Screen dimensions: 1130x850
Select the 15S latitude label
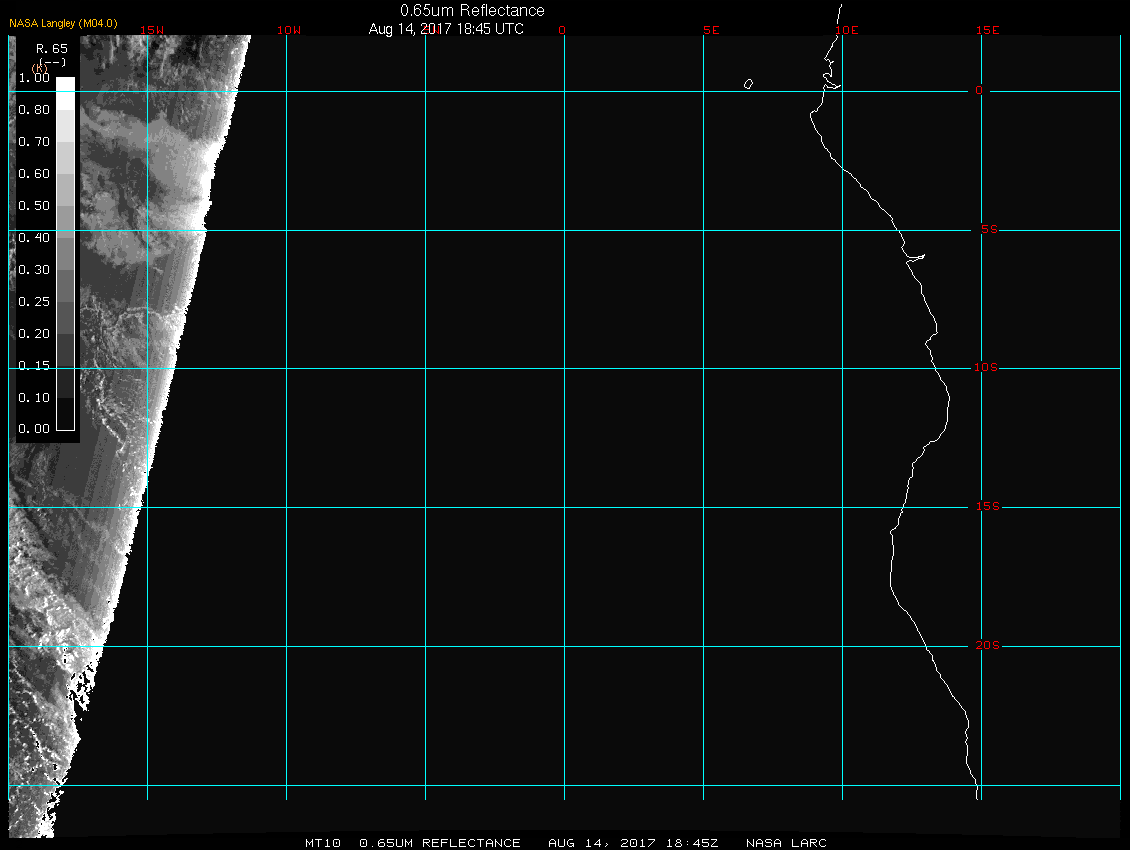(987, 507)
